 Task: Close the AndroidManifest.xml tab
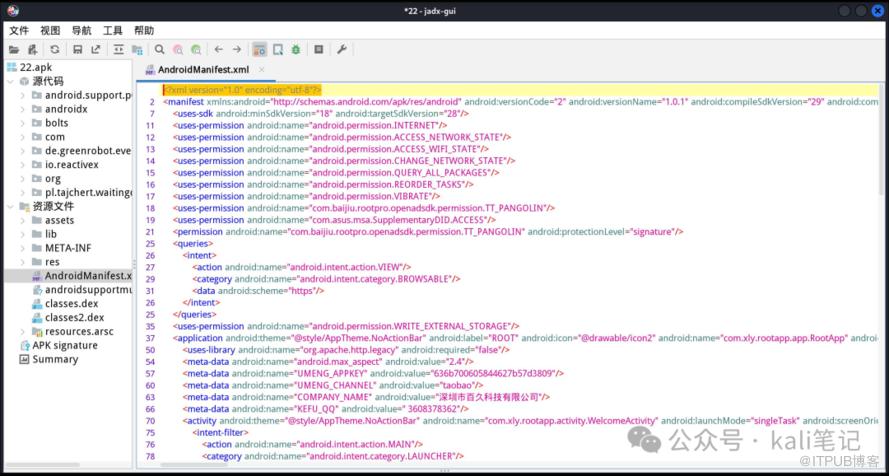tap(262, 70)
